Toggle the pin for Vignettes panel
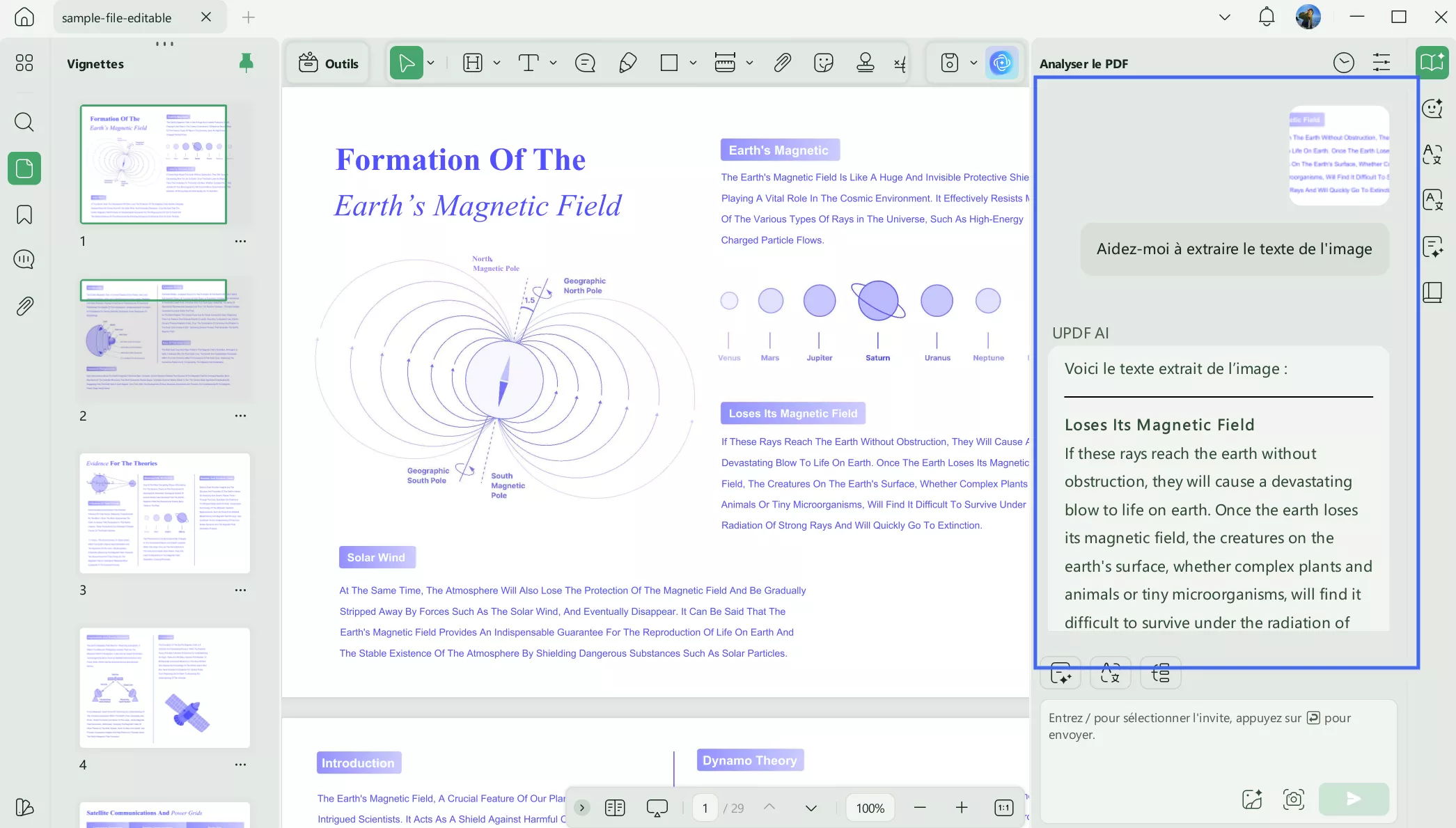 pyautogui.click(x=246, y=63)
